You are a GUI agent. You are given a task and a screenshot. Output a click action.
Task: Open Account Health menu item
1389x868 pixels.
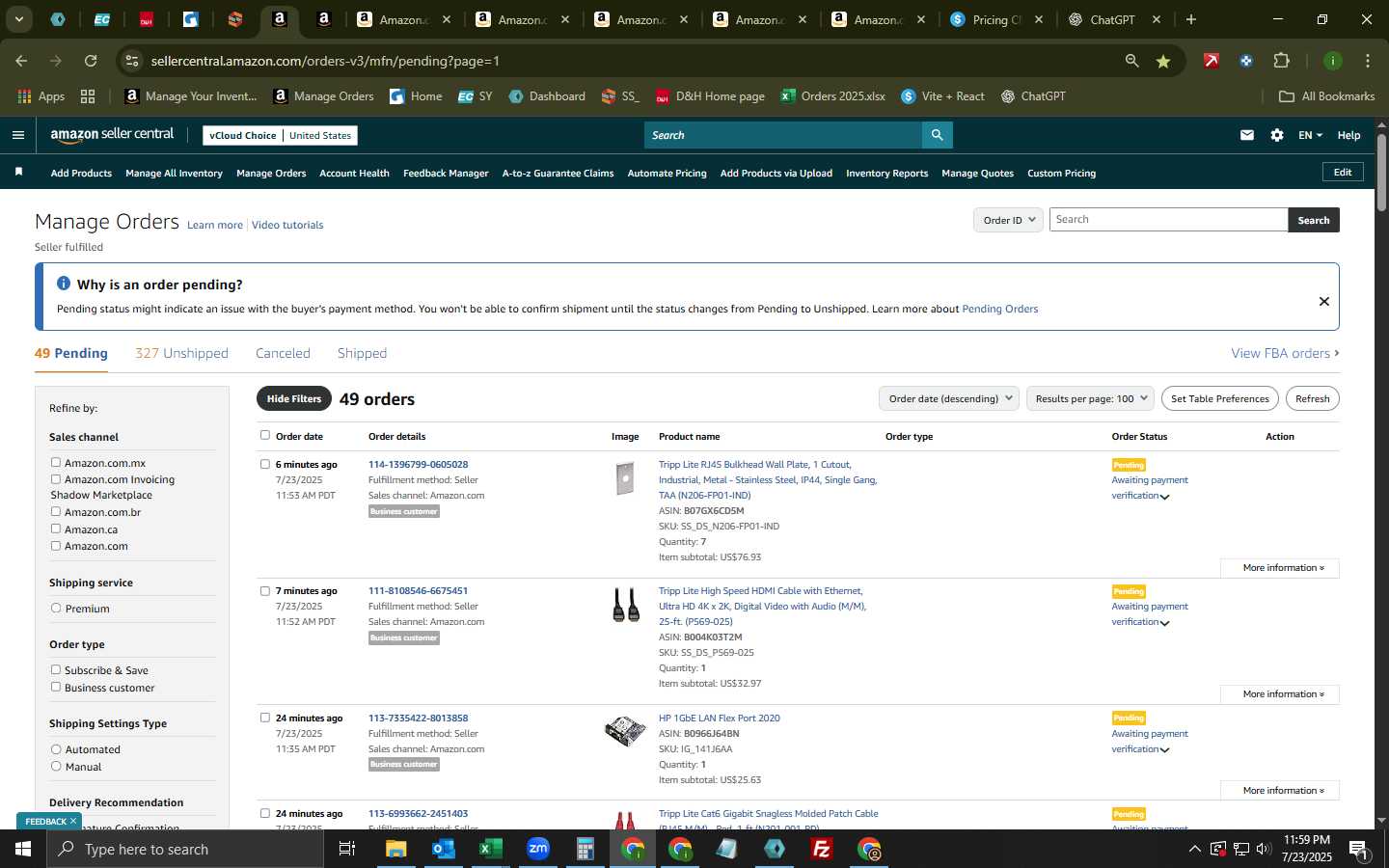pyautogui.click(x=354, y=174)
